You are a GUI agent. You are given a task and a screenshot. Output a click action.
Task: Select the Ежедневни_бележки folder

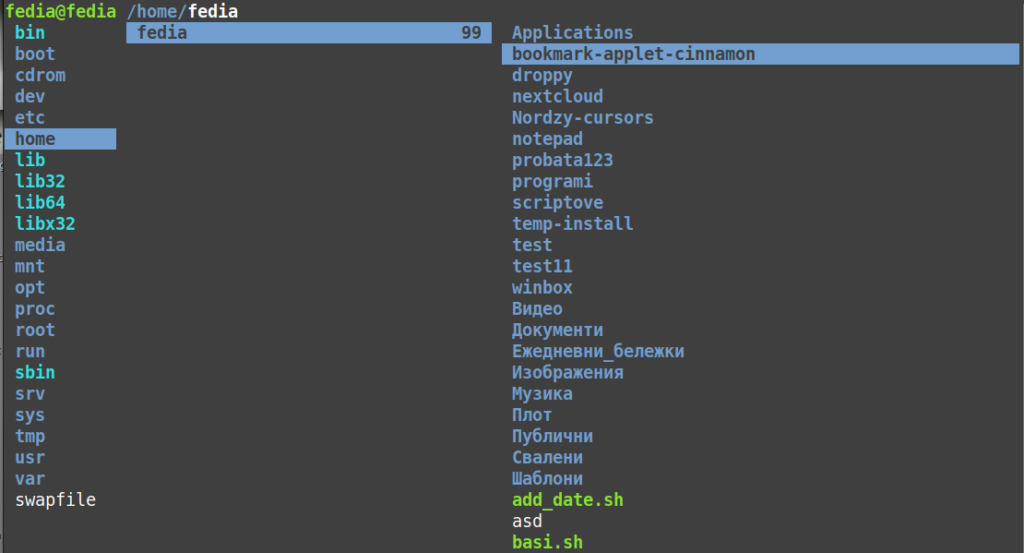click(598, 351)
